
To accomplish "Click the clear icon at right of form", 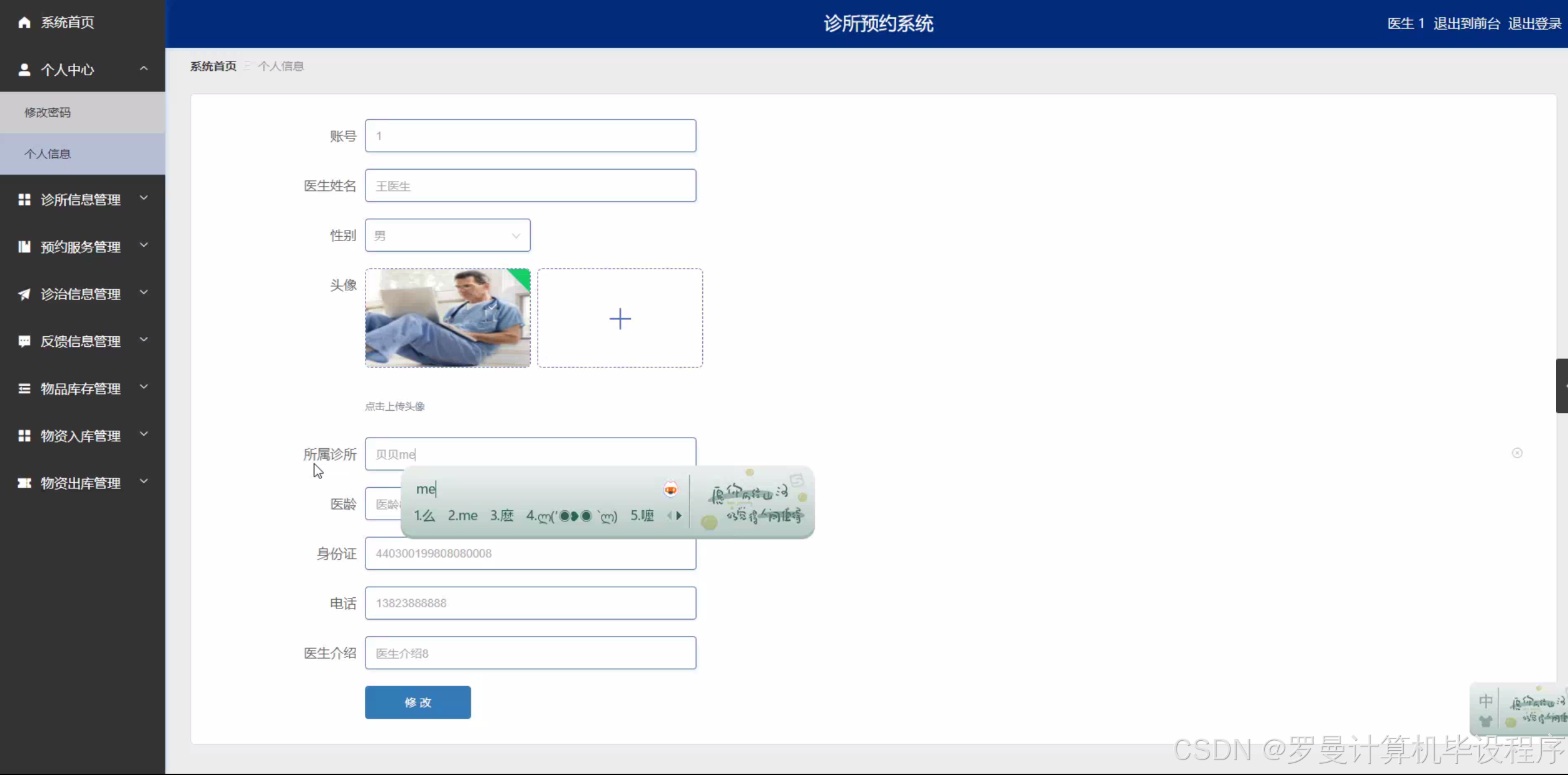I will pyautogui.click(x=1517, y=453).
